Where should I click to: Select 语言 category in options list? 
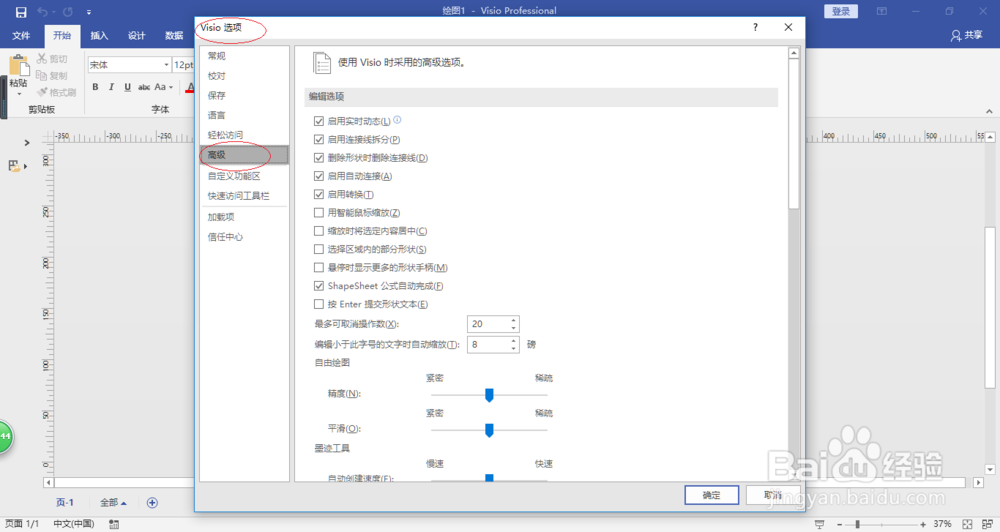(244, 115)
